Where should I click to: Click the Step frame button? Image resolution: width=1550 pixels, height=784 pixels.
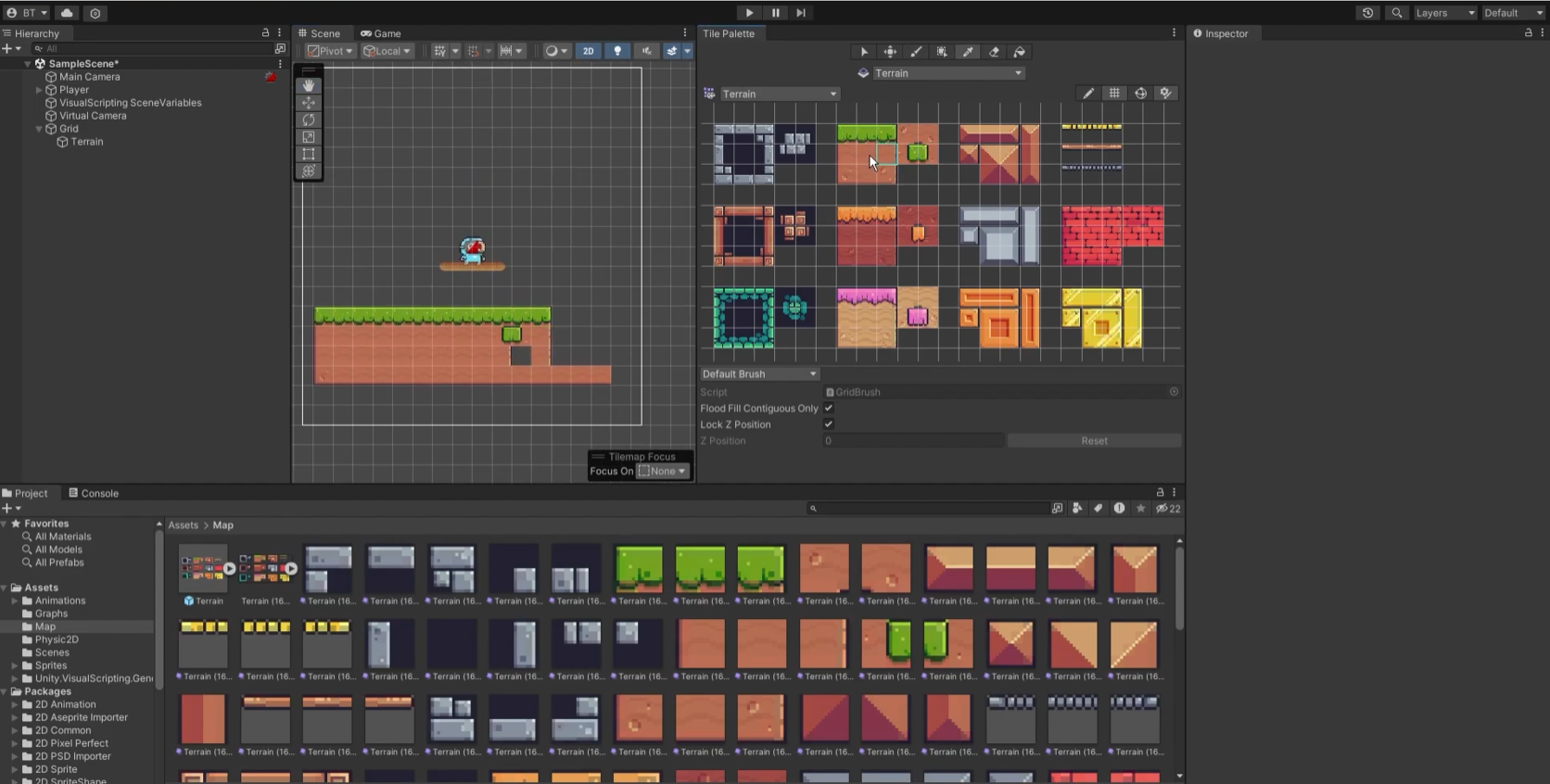801,13
